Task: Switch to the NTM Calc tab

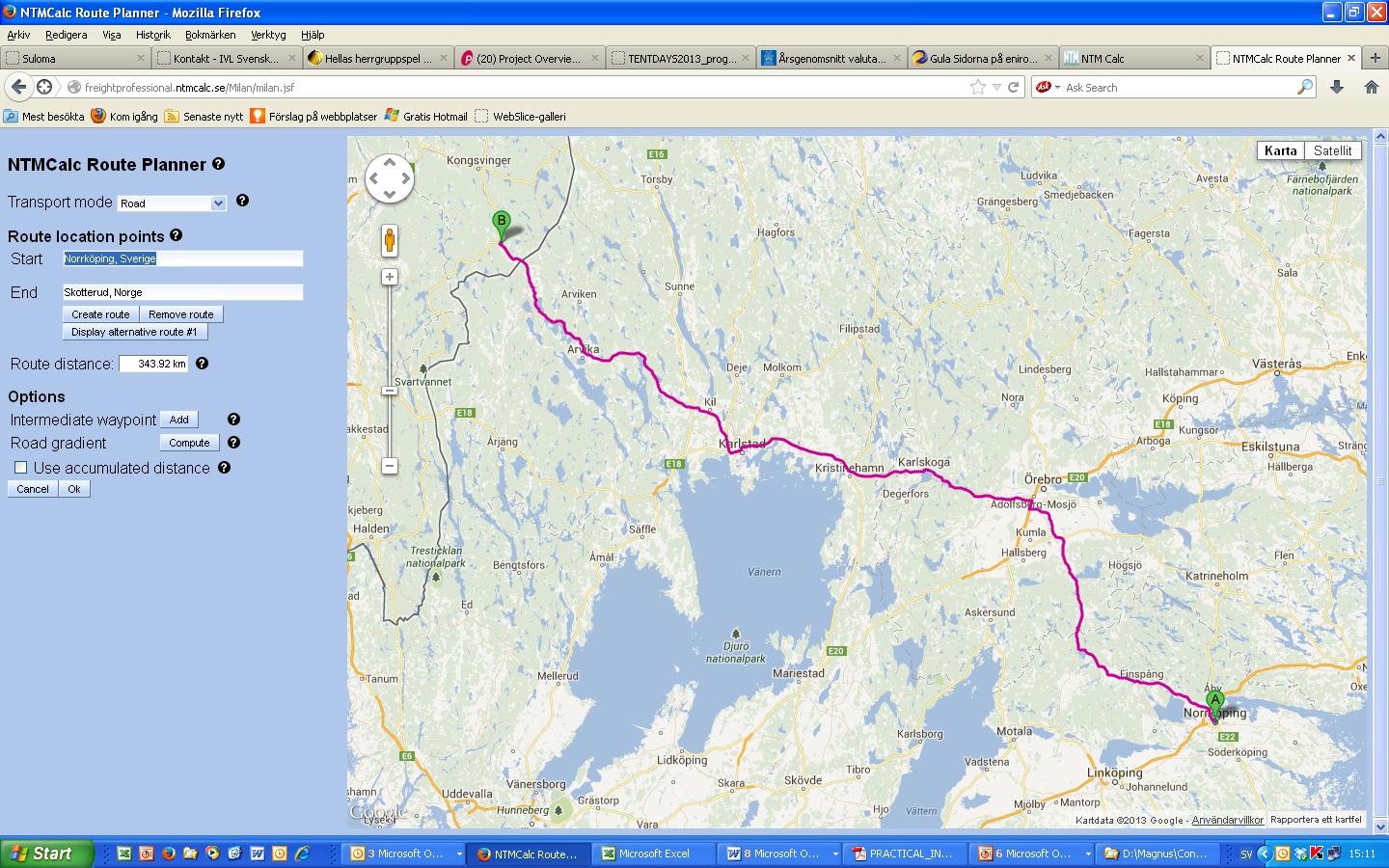Action: [x=1133, y=58]
